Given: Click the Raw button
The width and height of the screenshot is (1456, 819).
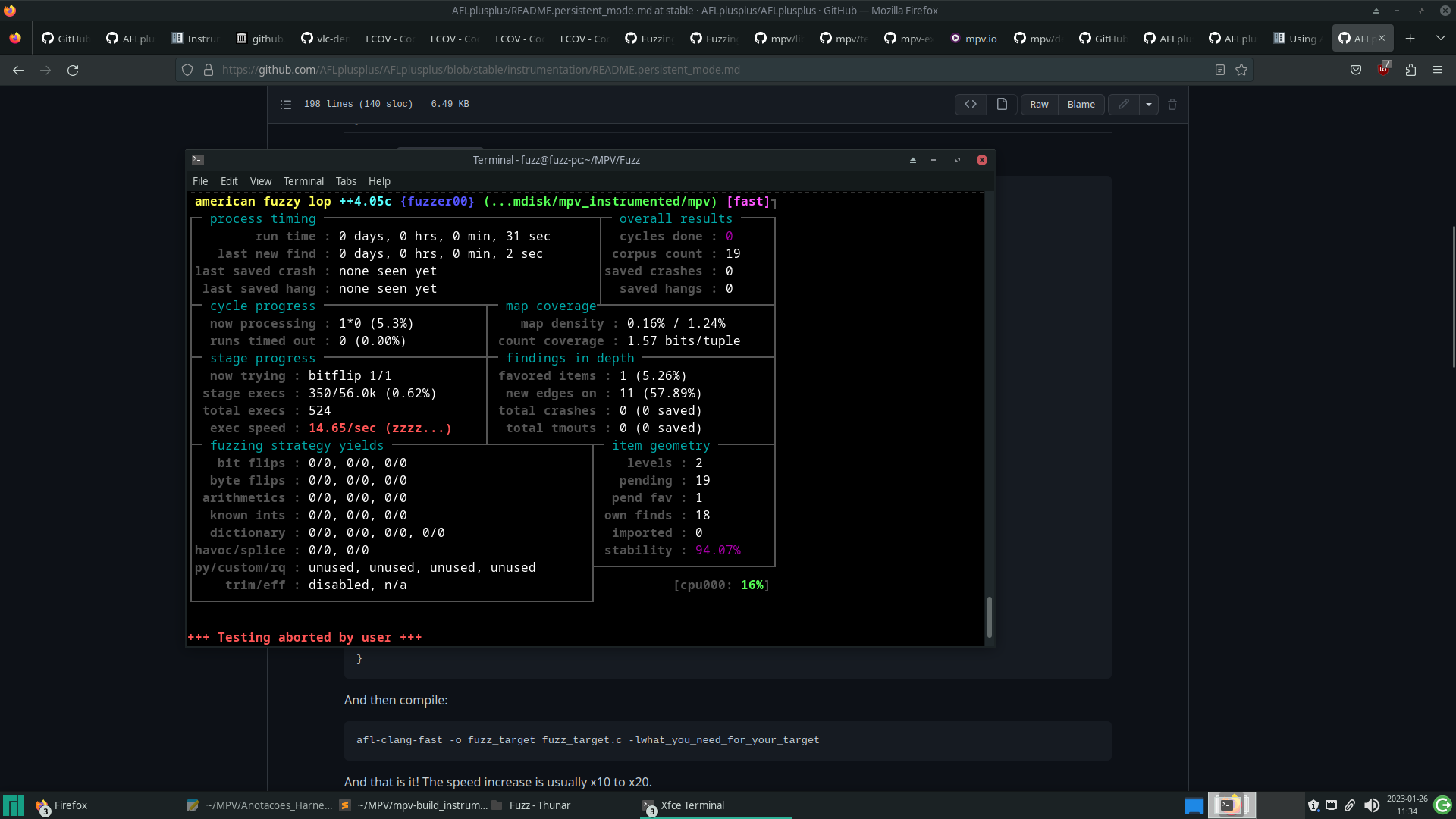Looking at the screenshot, I should (1038, 105).
